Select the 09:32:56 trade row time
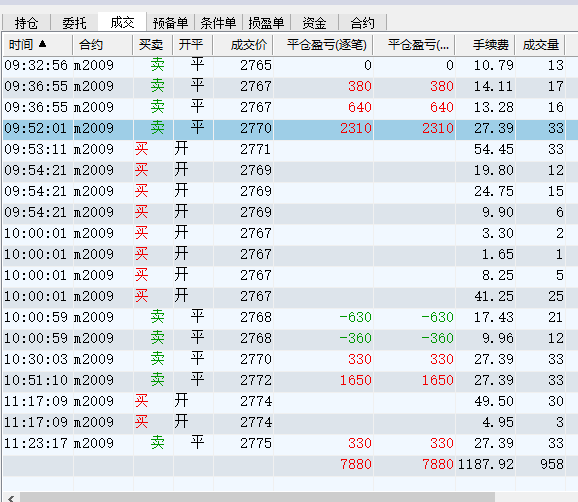 point(36,66)
